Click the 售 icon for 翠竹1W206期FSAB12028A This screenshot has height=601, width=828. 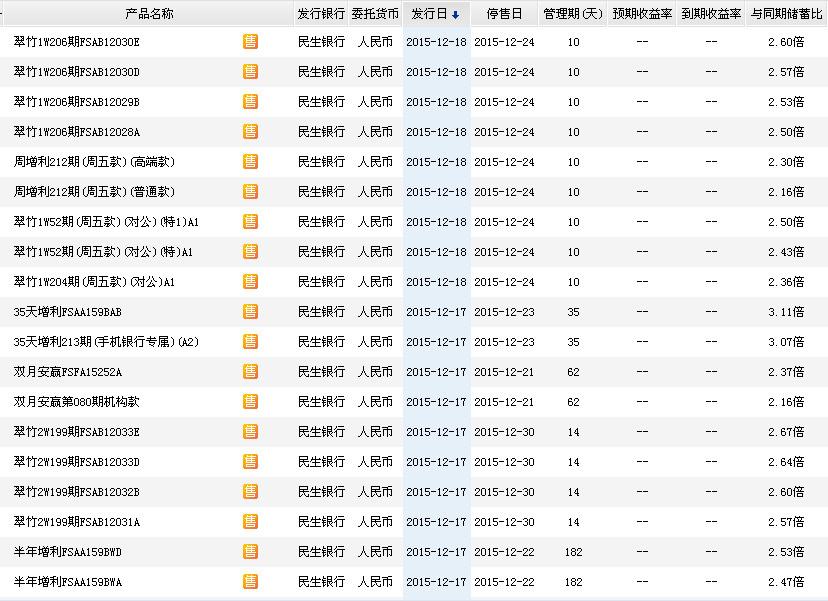pyautogui.click(x=250, y=132)
